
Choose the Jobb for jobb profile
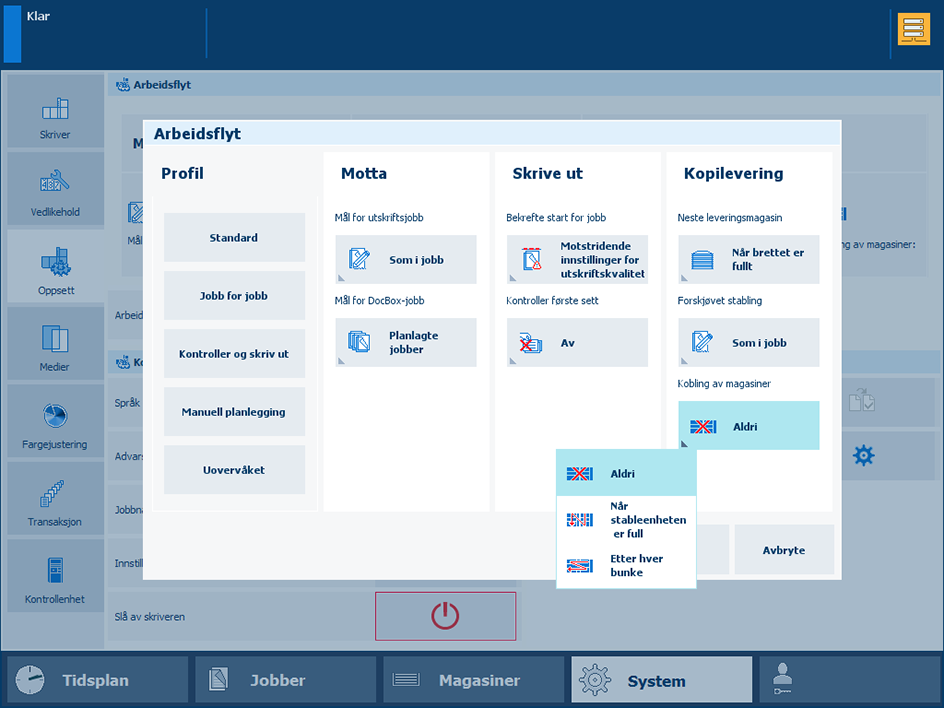(234, 296)
